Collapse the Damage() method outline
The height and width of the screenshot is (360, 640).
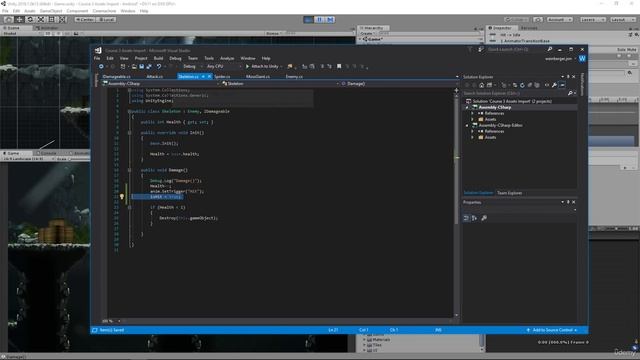coord(129,170)
